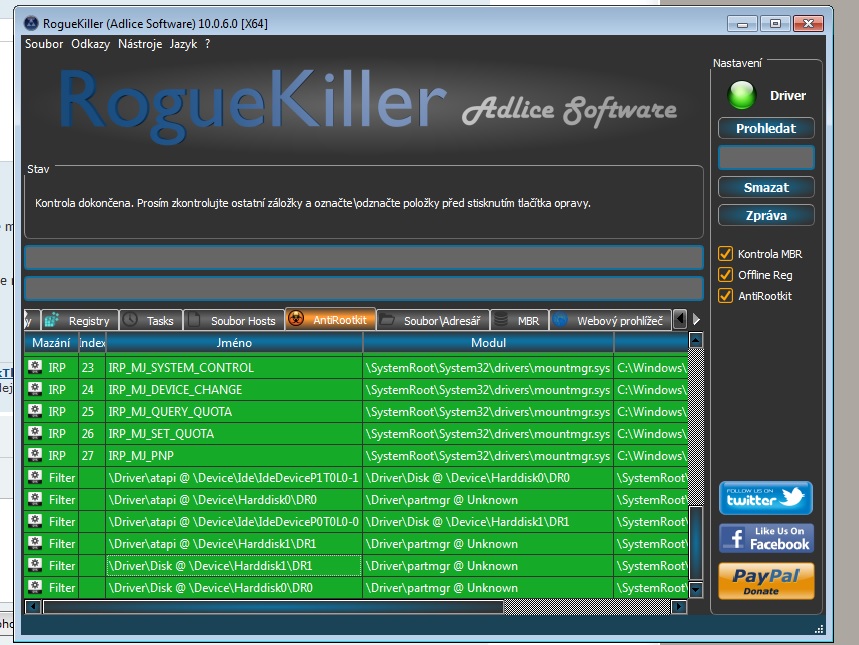The image size is (859, 645).
Task: Click the clock icon on Tasks tab
Action: [130, 319]
